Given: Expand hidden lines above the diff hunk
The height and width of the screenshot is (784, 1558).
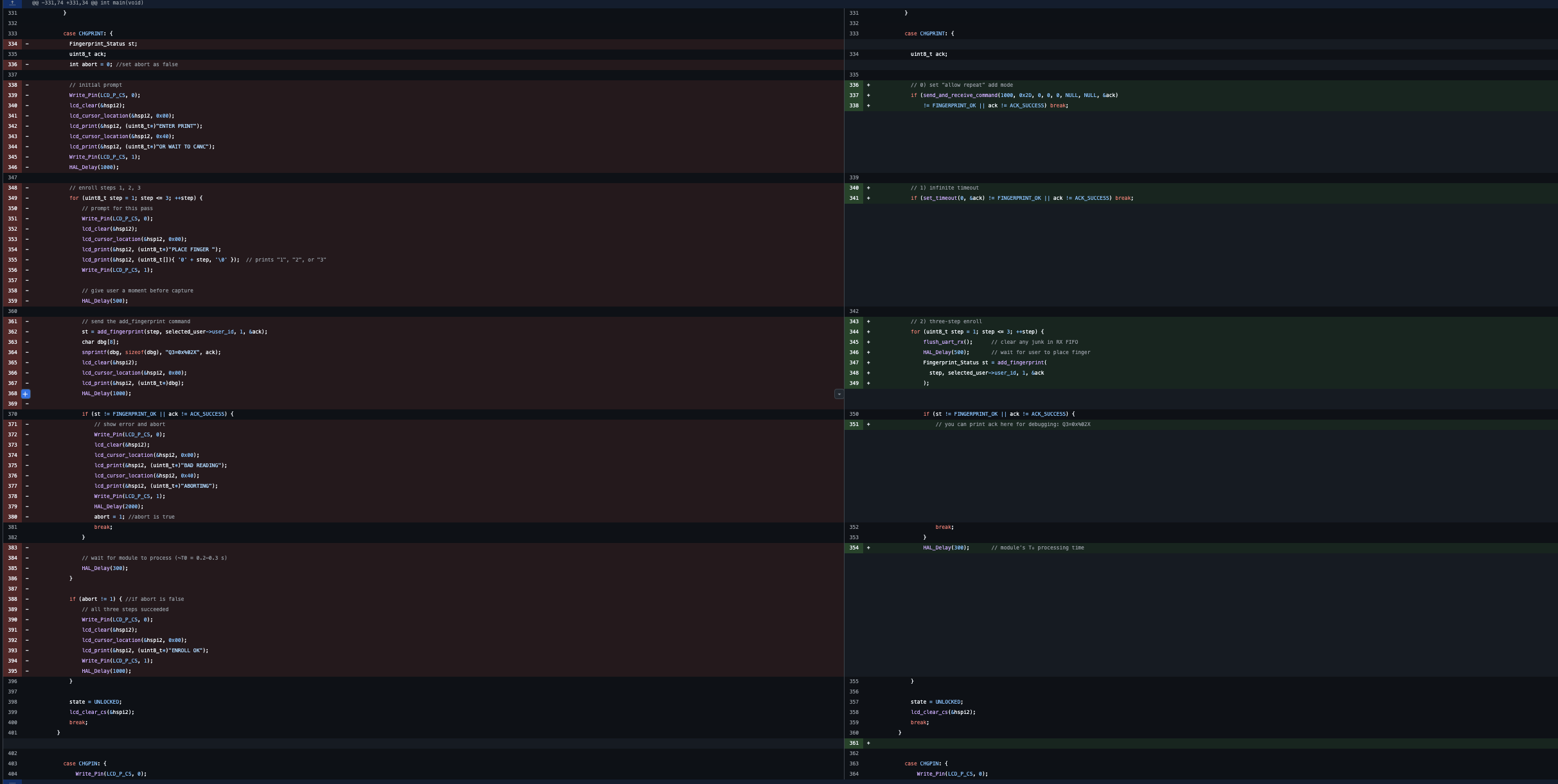Looking at the screenshot, I should pyautogui.click(x=12, y=3).
